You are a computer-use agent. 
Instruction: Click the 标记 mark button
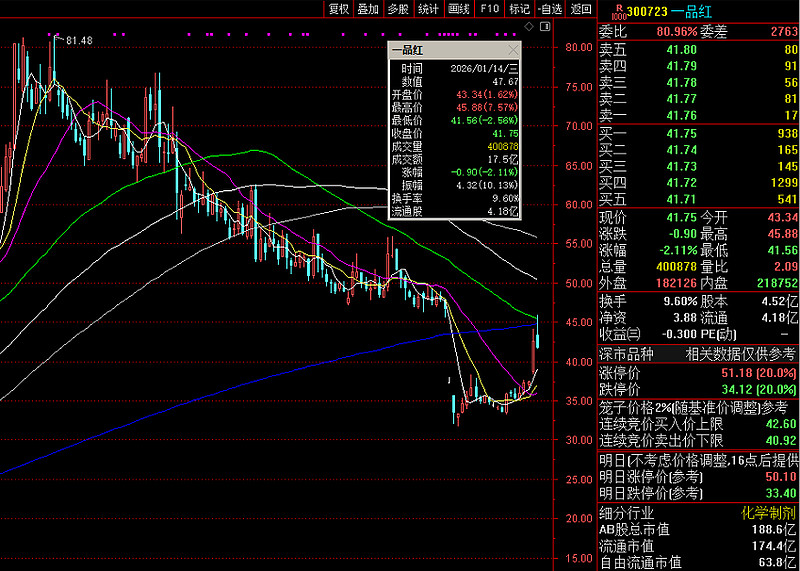tap(519, 9)
